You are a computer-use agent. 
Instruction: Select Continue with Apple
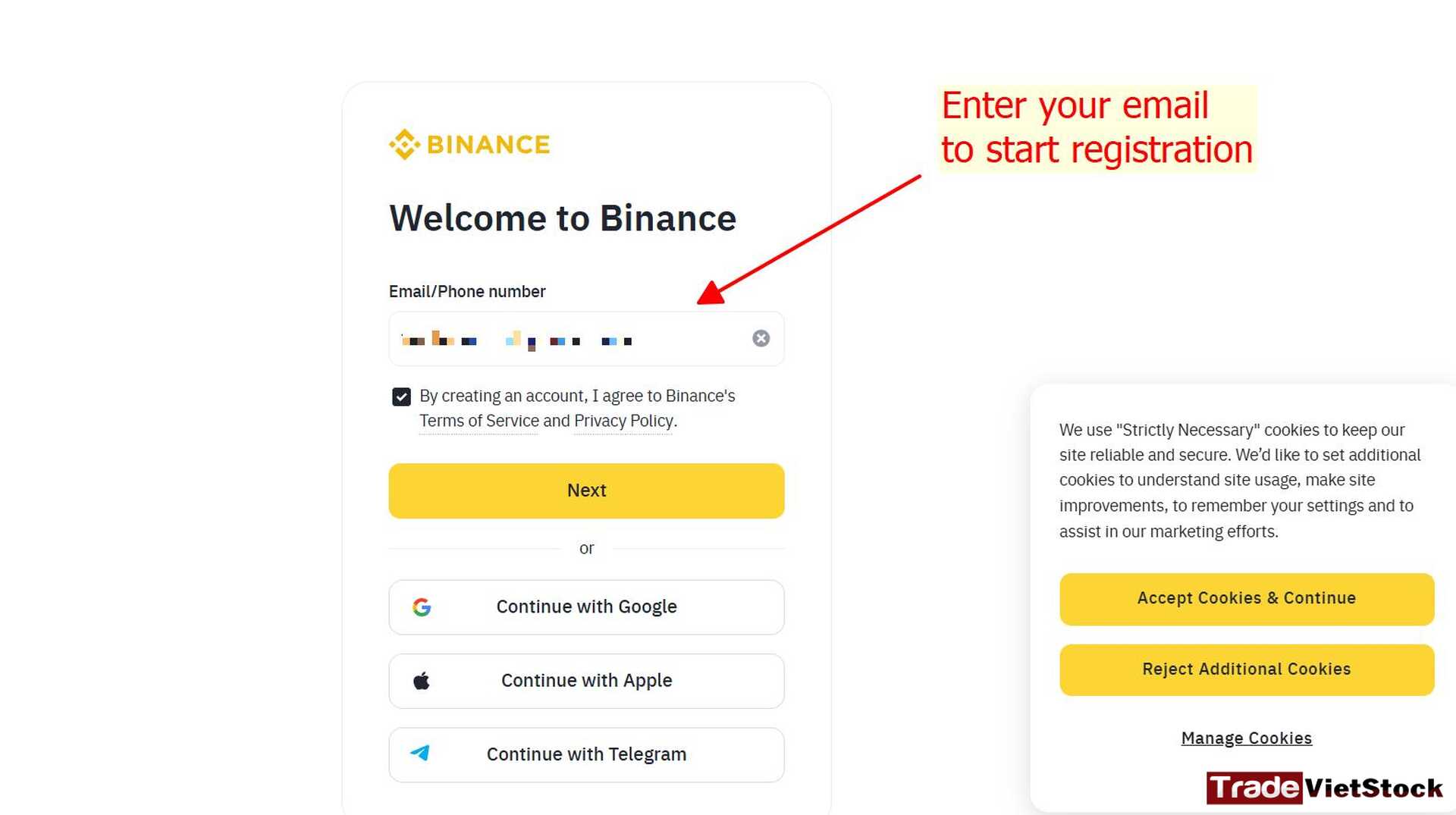click(x=586, y=680)
